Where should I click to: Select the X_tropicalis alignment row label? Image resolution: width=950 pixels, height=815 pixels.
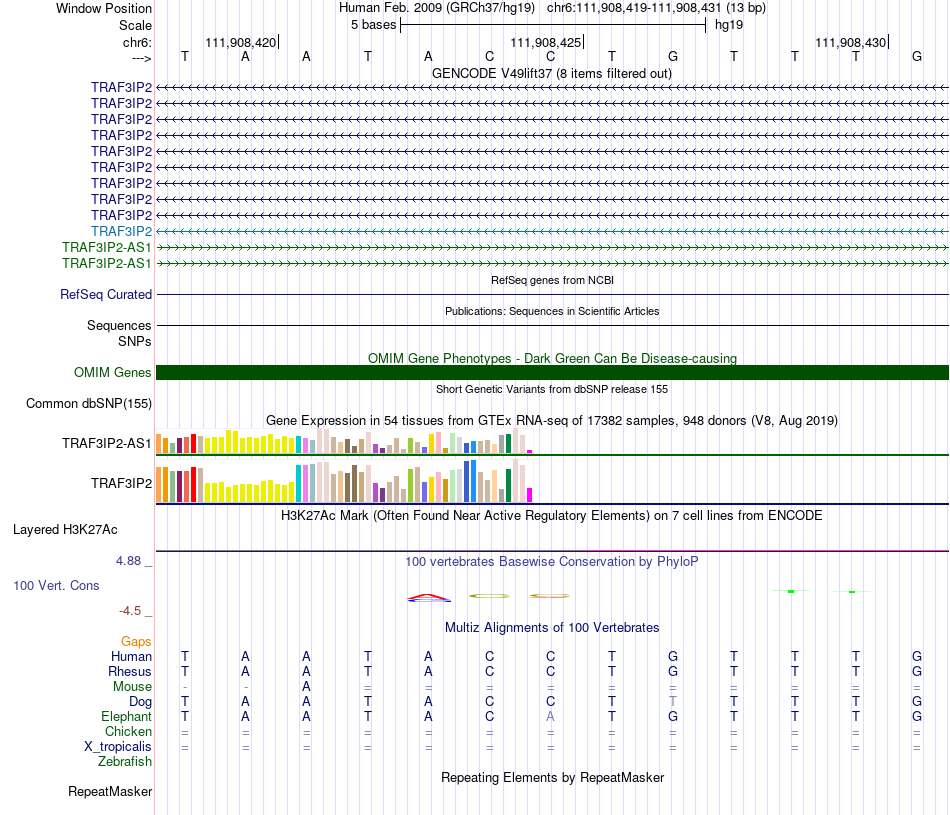tap(118, 747)
